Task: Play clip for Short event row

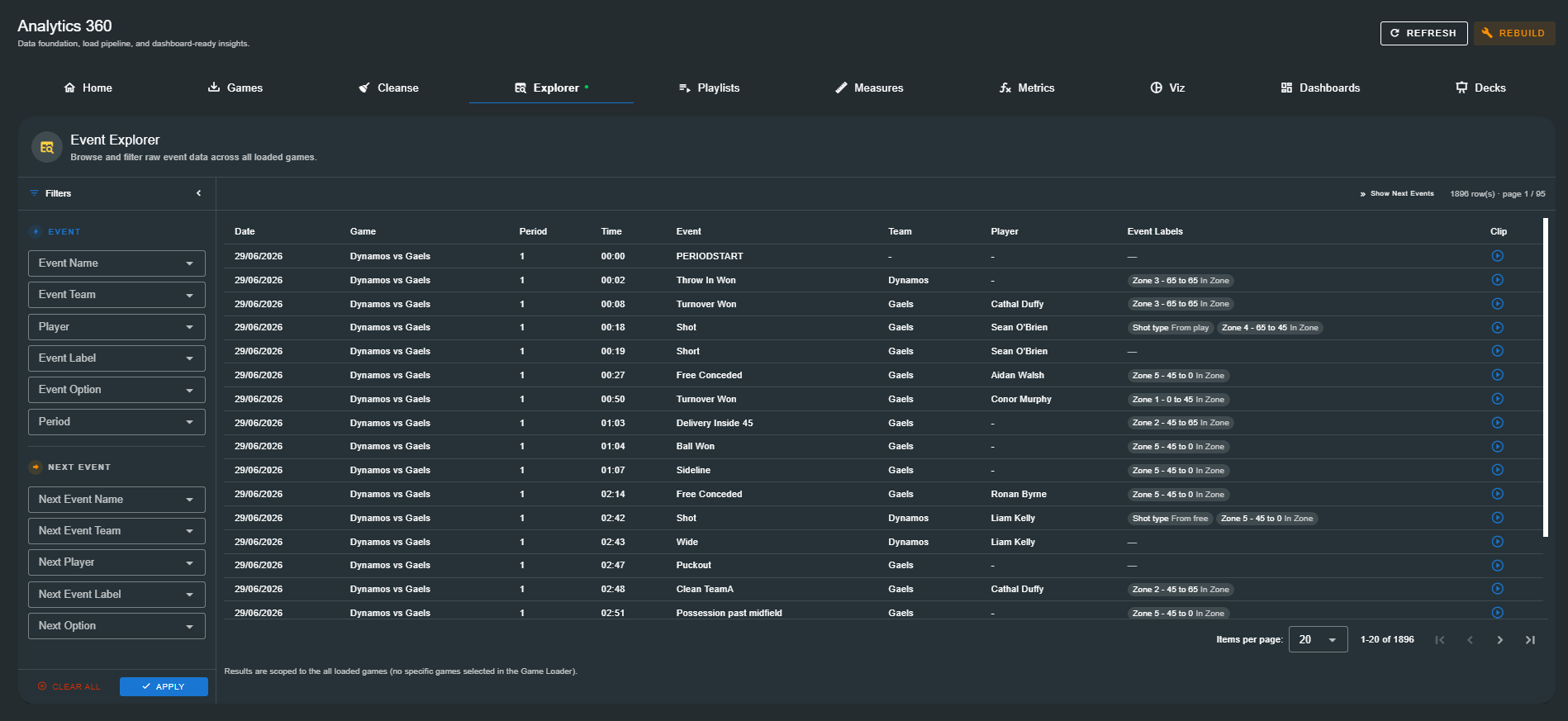Action: click(x=1497, y=351)
